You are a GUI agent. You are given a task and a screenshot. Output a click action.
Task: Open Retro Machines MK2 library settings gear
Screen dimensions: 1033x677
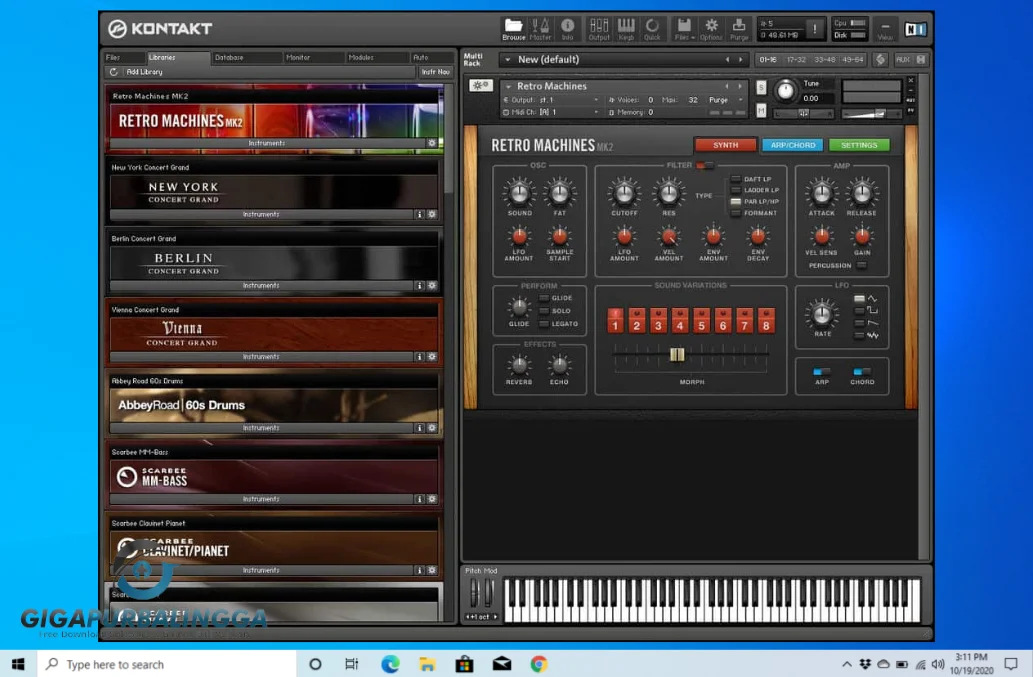[432, 143]
